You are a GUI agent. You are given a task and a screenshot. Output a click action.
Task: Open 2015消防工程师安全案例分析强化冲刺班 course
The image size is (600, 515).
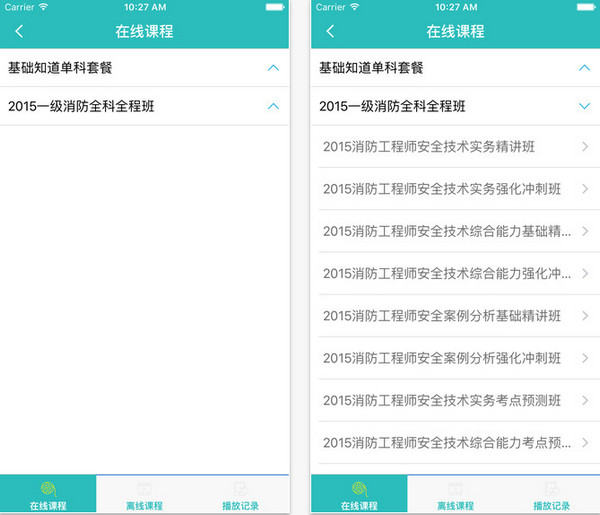pos(456,358)
